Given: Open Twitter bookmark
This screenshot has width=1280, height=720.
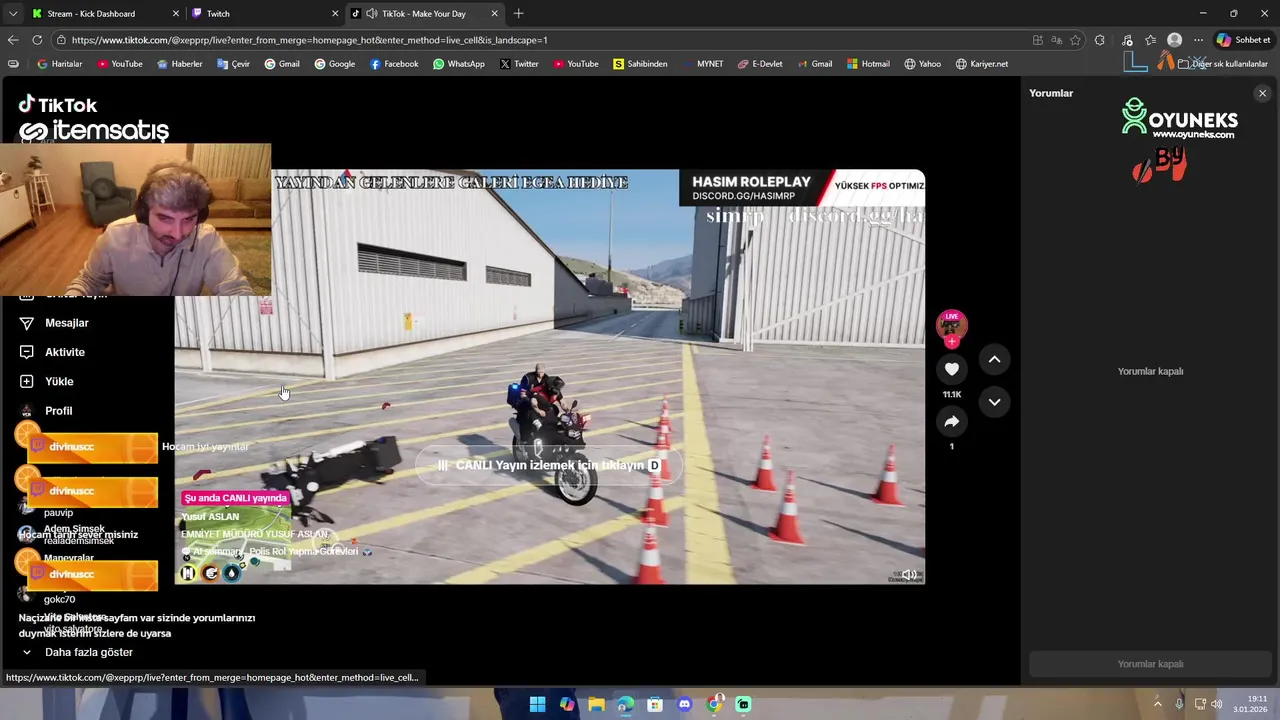Looking at the screenshot, I should point(518,64).
